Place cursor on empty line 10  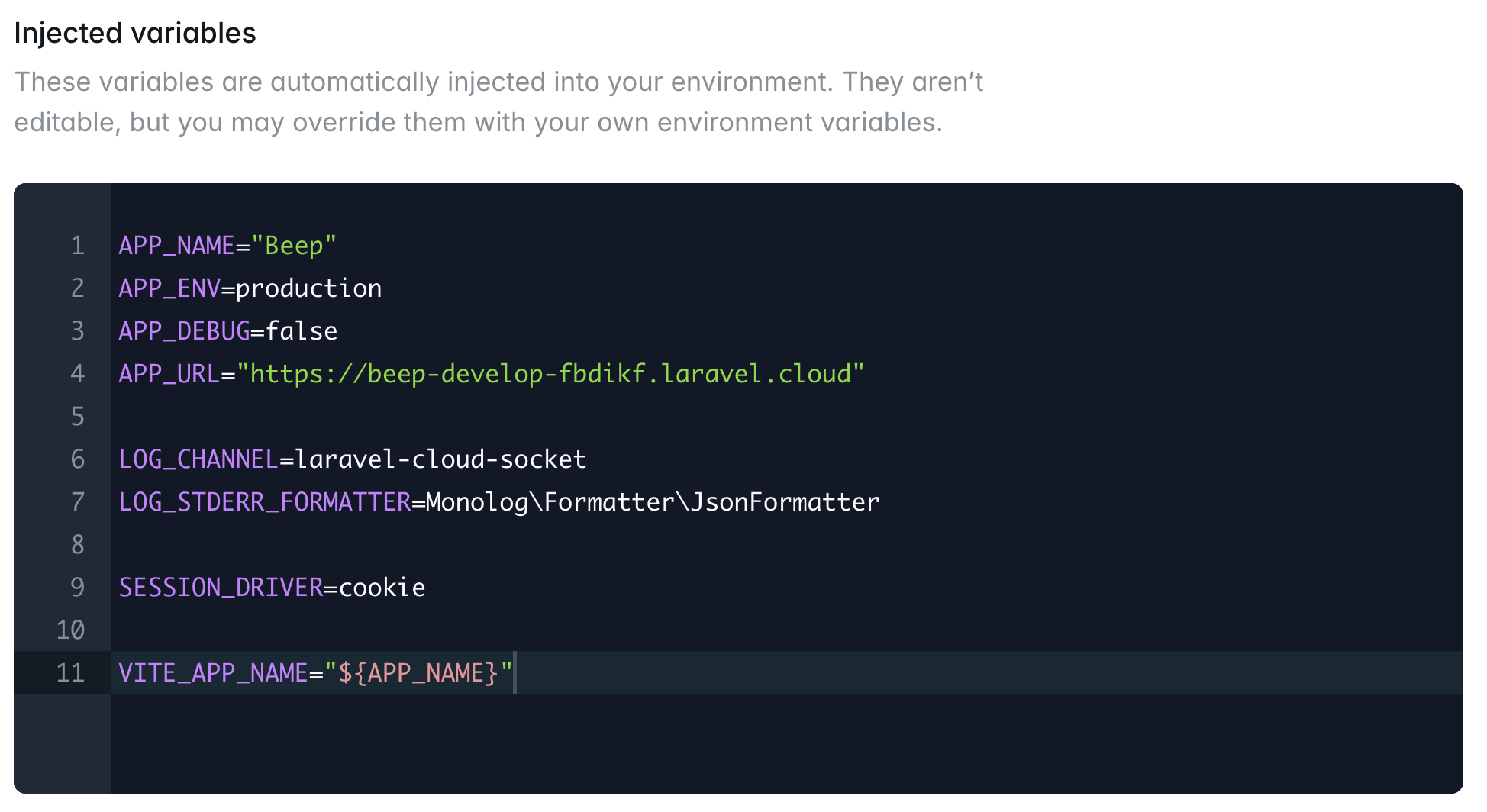coord(786,630)
